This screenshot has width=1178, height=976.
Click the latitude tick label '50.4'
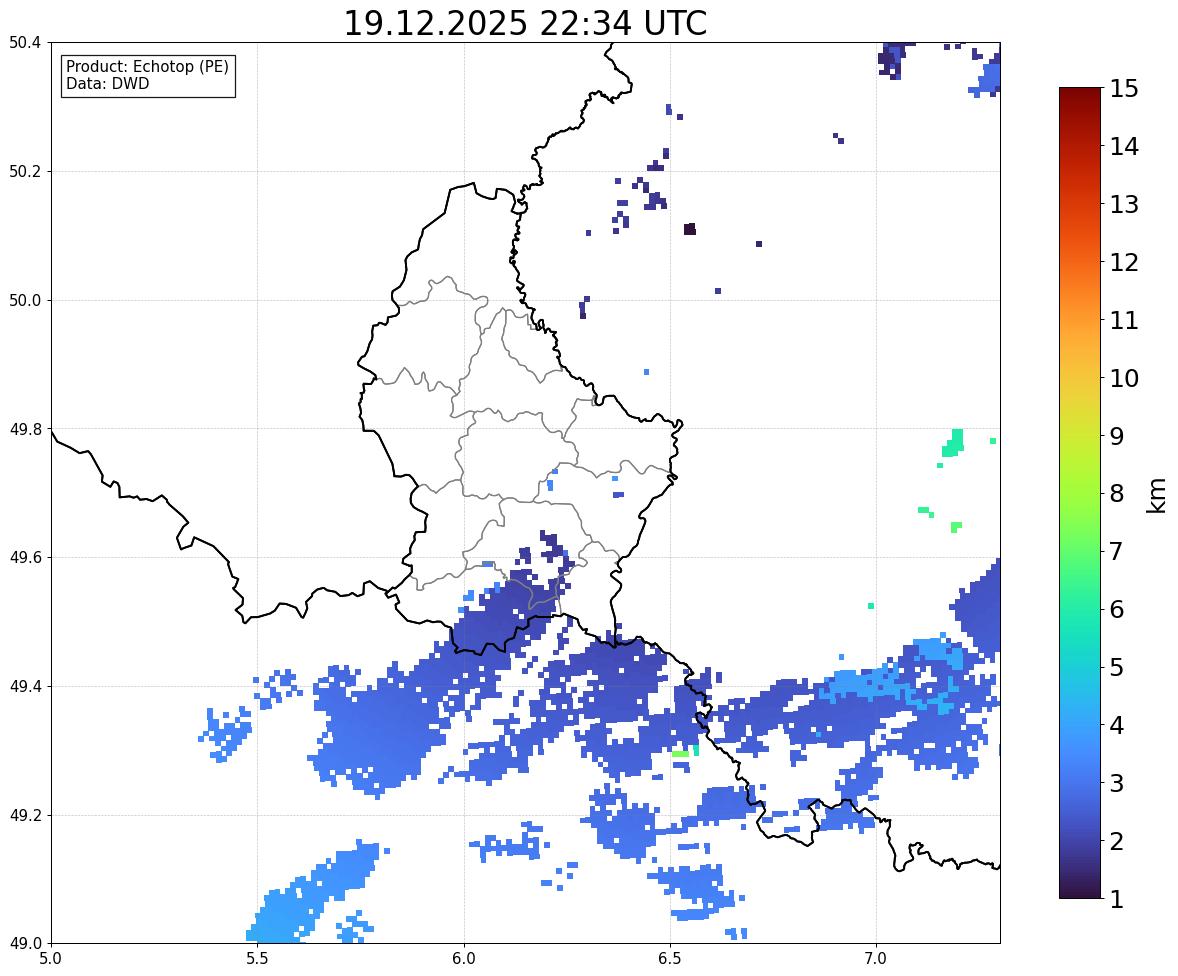[x=25, y=43]
